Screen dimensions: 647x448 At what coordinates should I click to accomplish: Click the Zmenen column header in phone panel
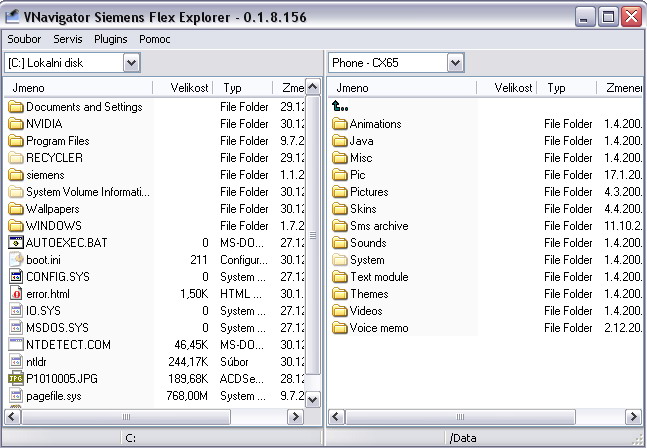tap(620, 87)
